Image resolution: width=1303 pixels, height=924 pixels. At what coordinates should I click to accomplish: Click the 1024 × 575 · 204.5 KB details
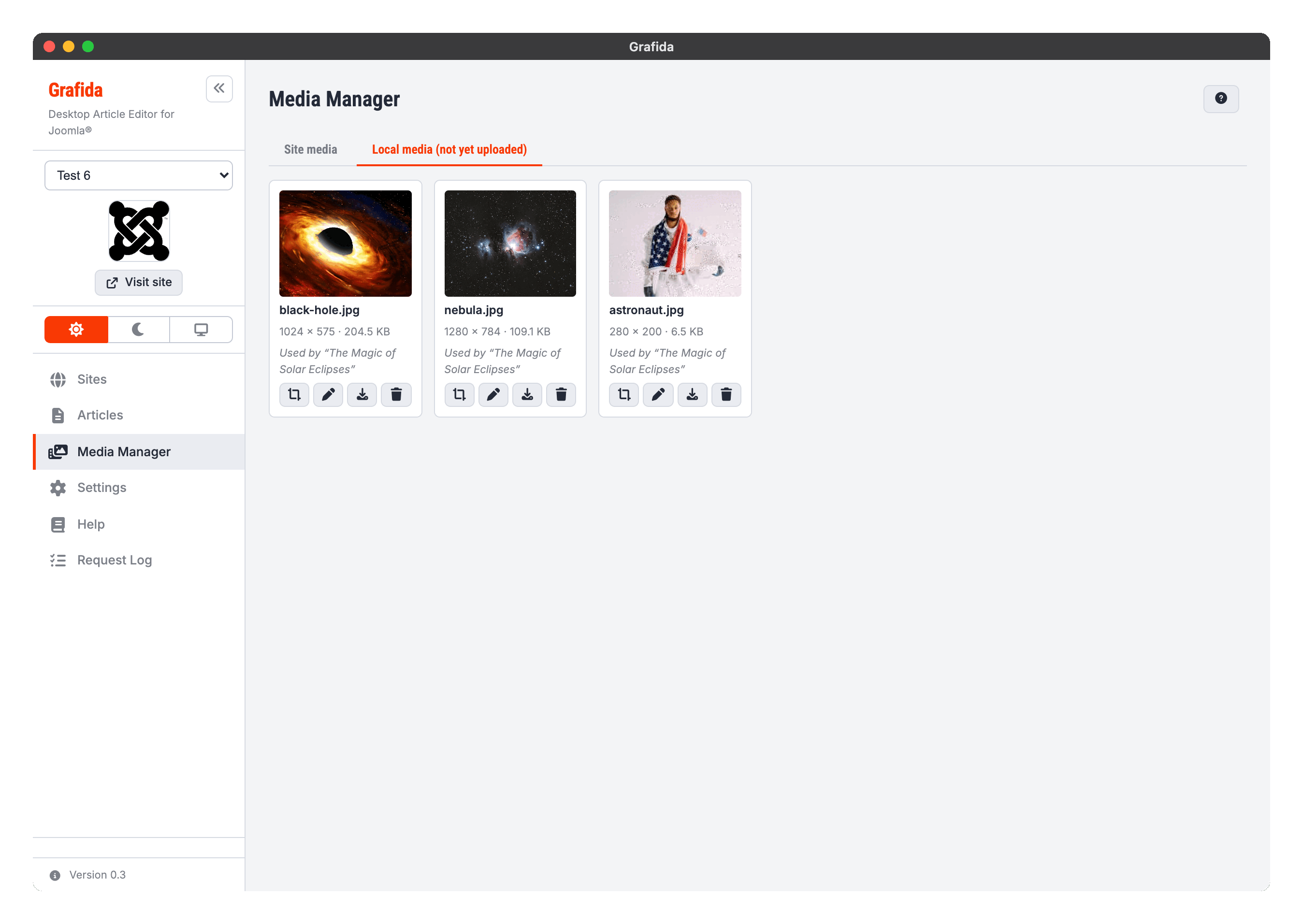pyautogui.click(x=334, y=332)
